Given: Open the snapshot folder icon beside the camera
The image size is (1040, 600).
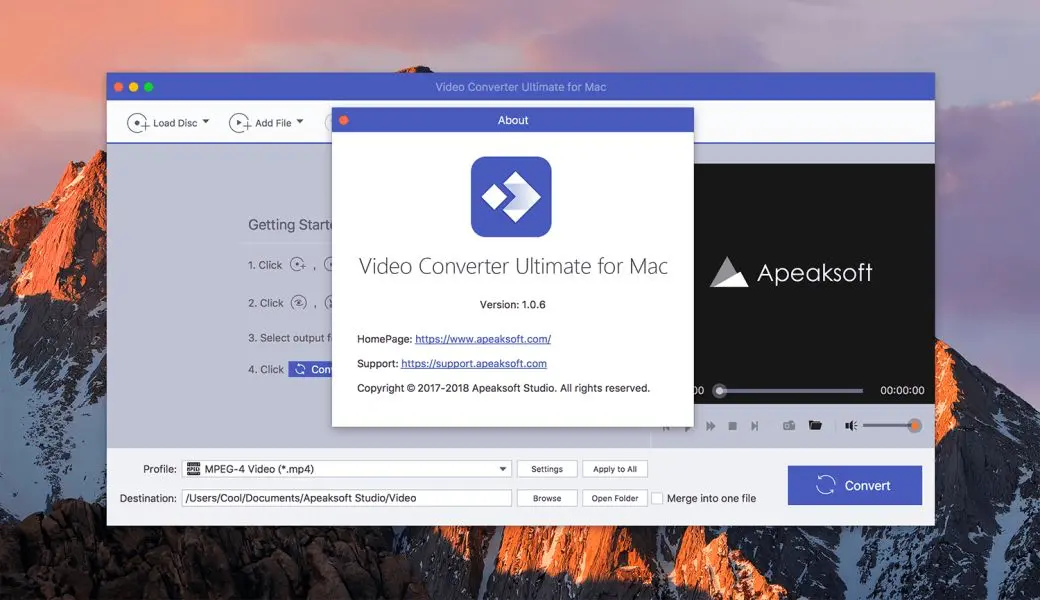Looking at the screenshot, I should (x=816, y=425).
